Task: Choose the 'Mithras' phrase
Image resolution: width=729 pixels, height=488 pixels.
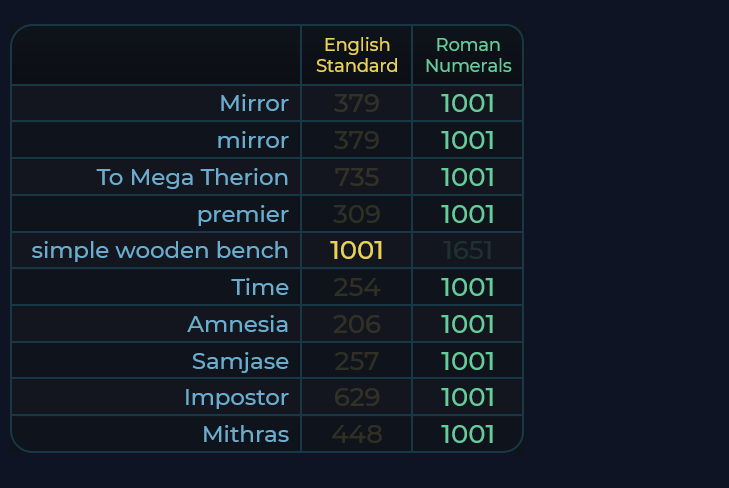Action: tap(245, 435)
